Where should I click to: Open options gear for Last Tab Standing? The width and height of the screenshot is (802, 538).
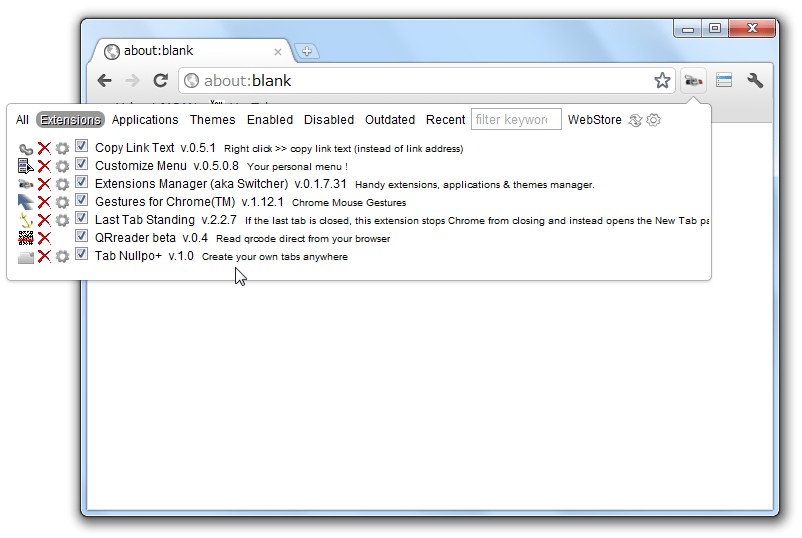tap(62, 220)
